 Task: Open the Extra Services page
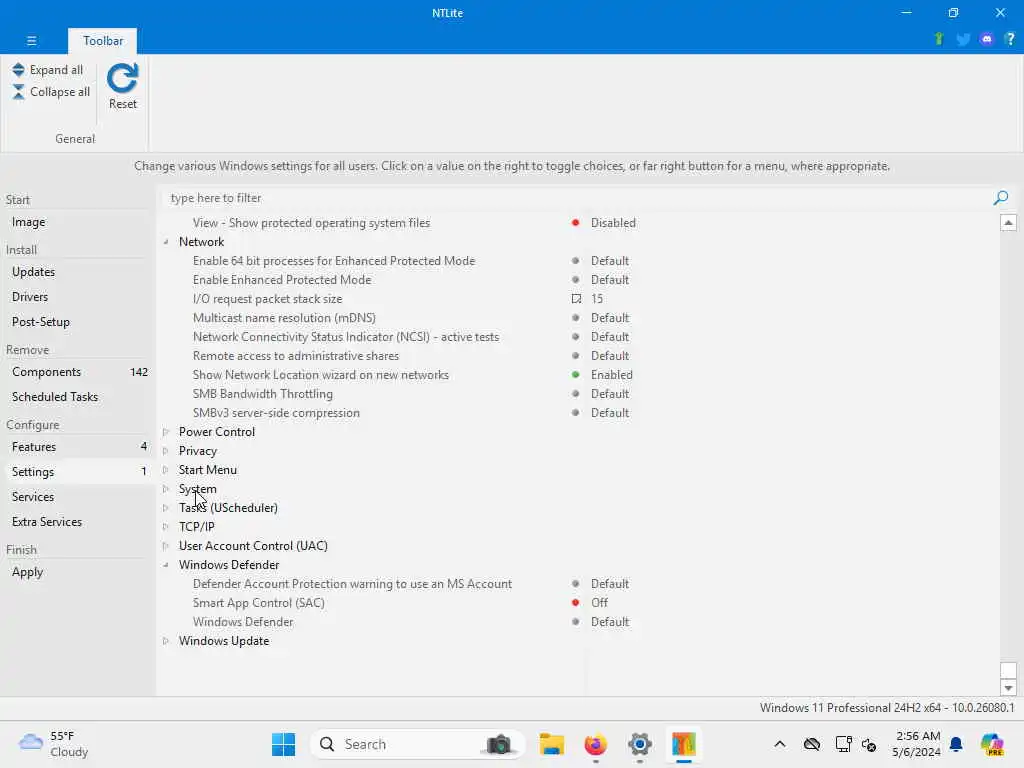47,521
